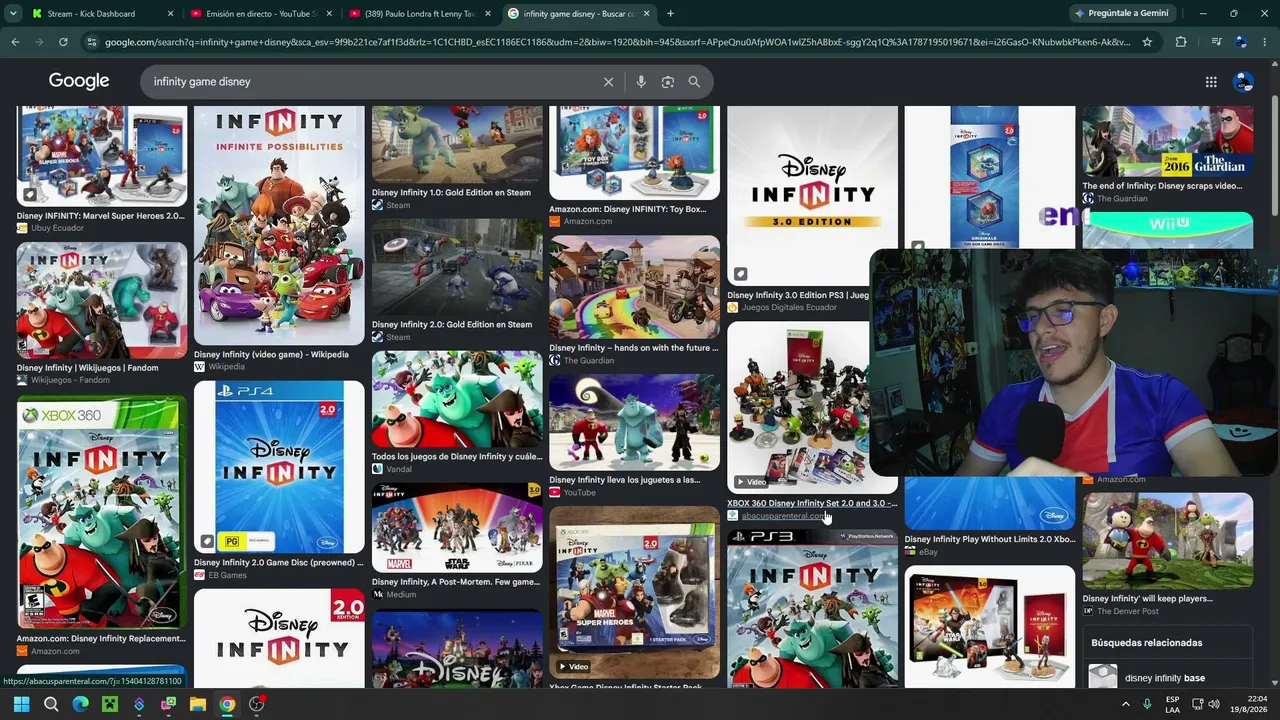Click the Pregúntale a Gemini button
The width and height of the screenshot is (1280, 720).
pyautogui.click(x=1121, y=13)
